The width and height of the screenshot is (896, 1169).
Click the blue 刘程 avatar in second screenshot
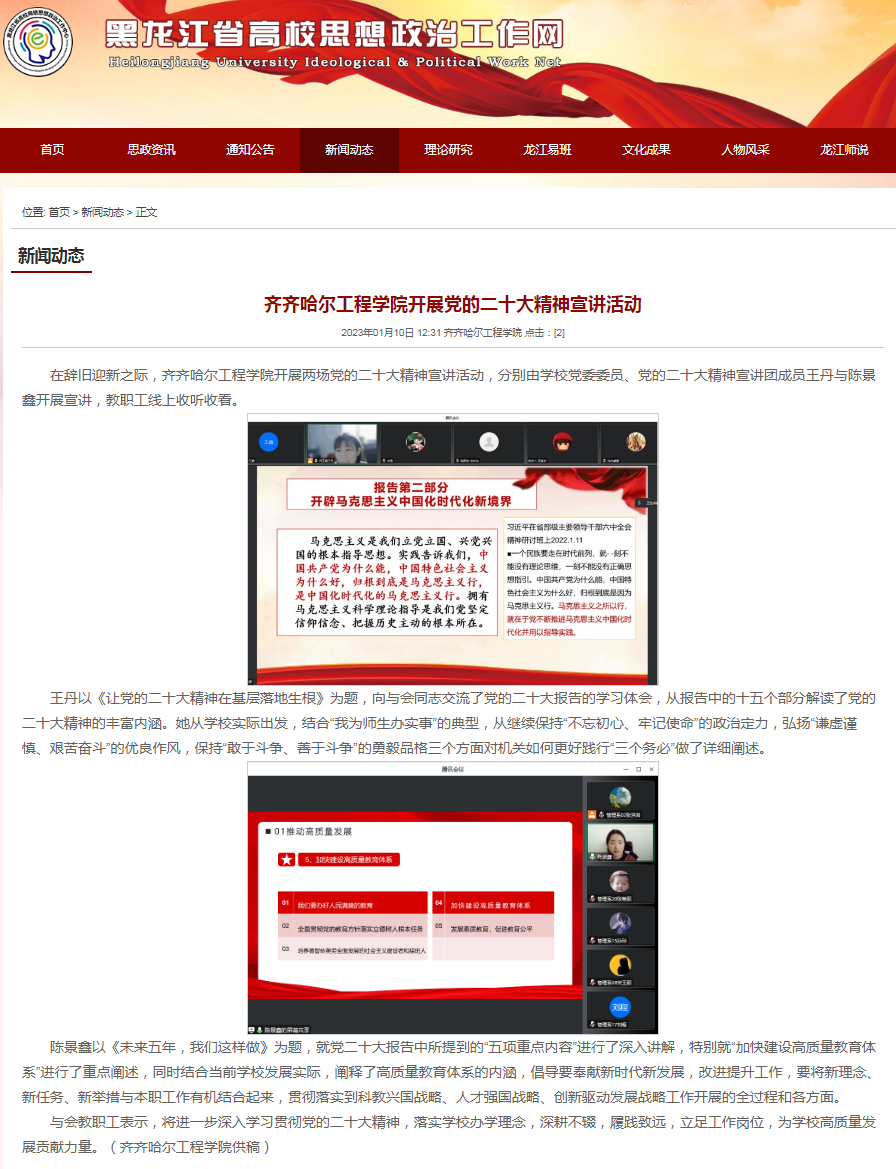click(620, 1007)
